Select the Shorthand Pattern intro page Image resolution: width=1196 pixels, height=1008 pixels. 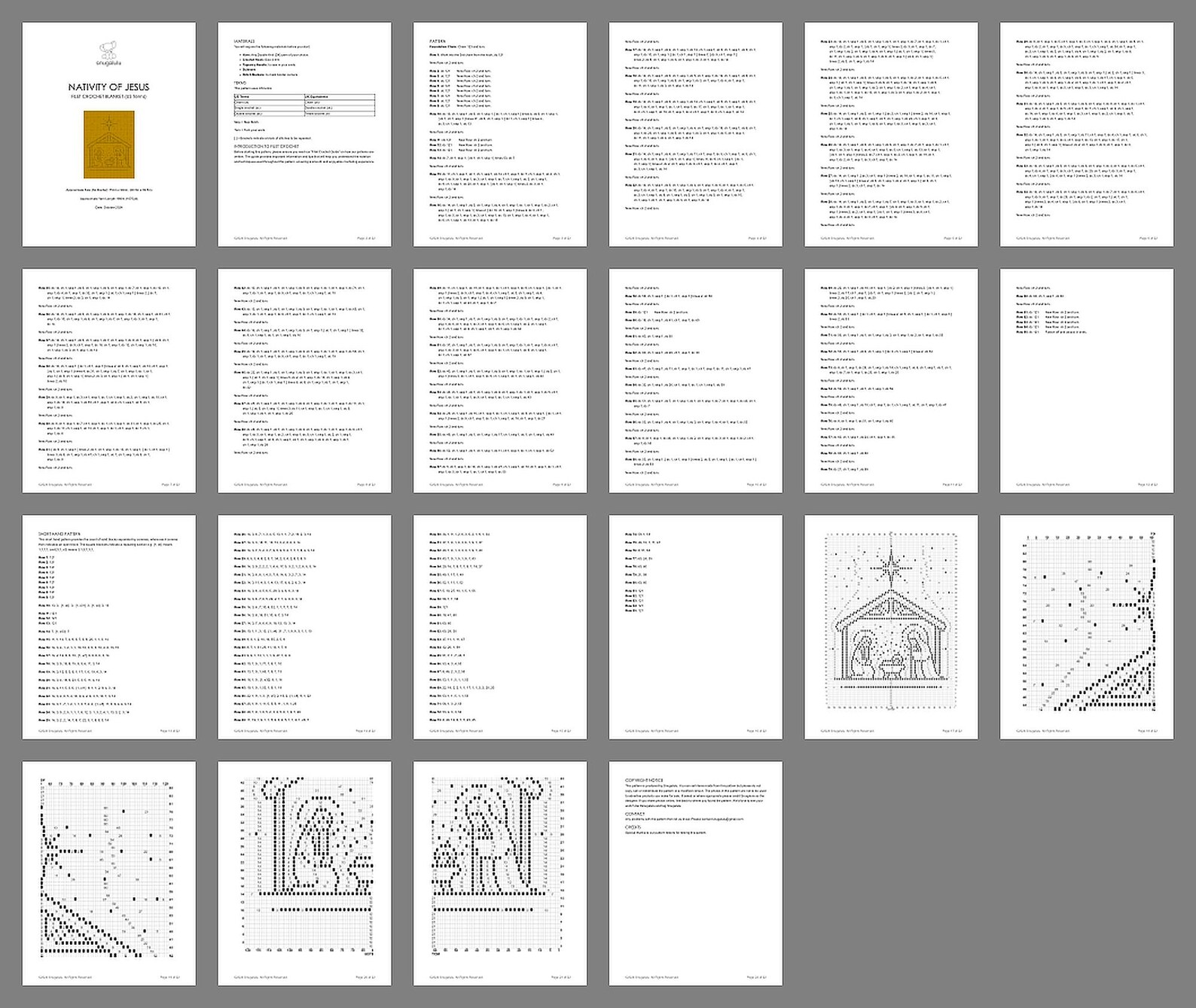108,627
